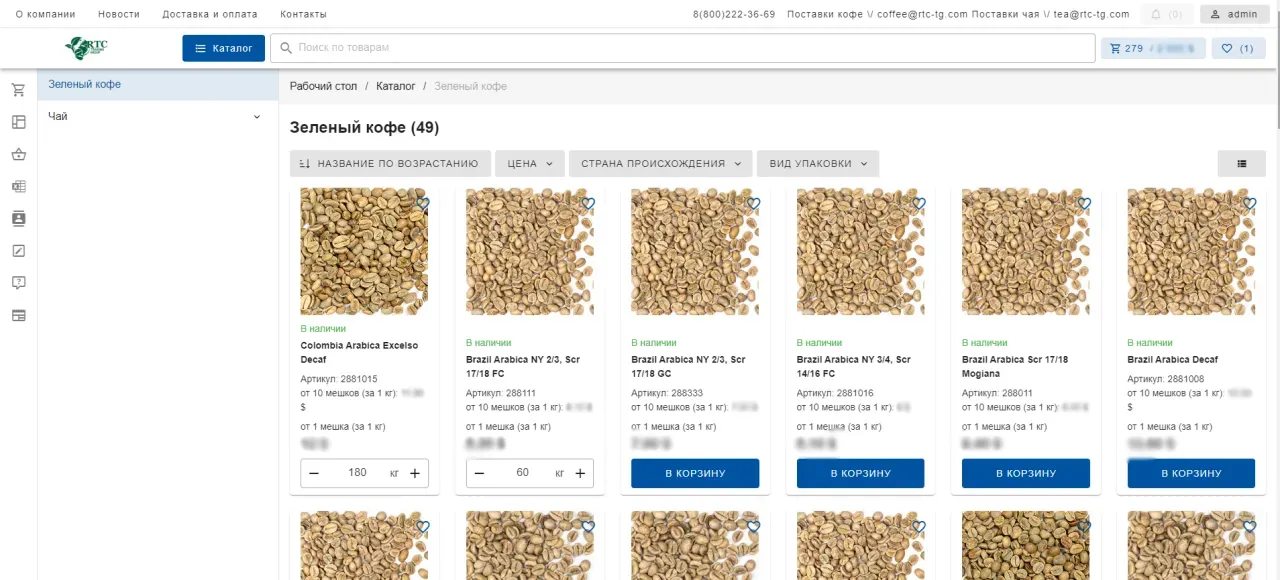This screenshot has width=1280, height=580.
Task: Open the Цена filter dropdown
Action: [529, 164]
